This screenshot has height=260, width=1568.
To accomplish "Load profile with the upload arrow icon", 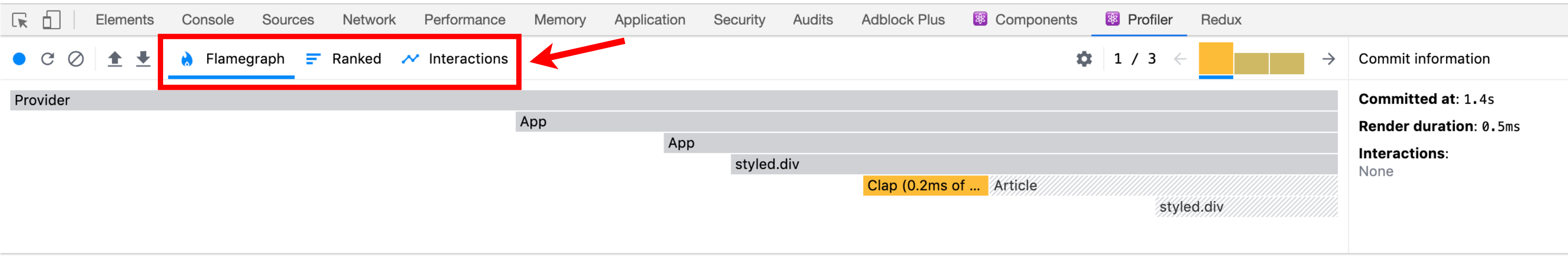I will 115,59.
